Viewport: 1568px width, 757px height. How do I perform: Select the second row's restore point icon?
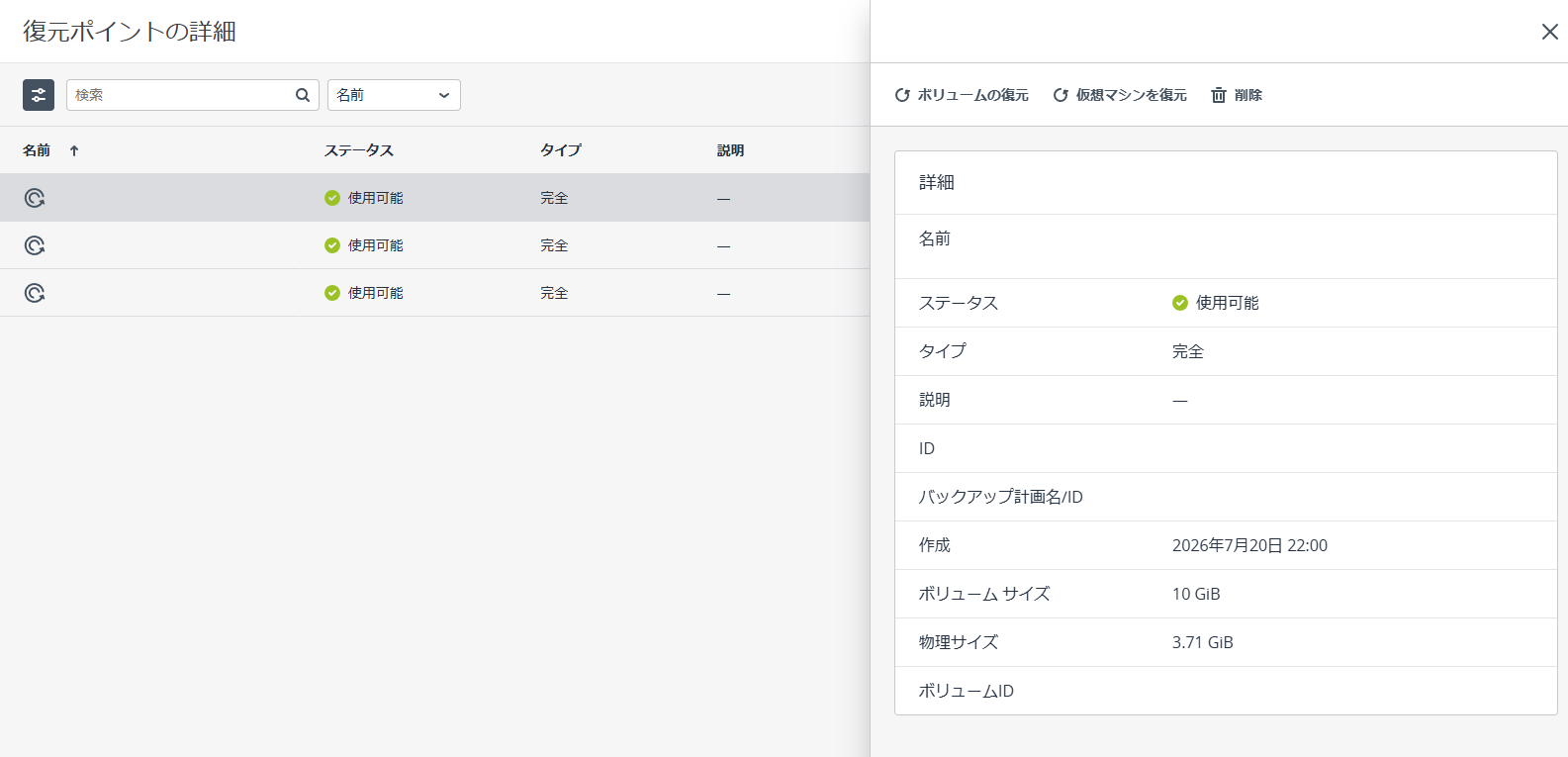tap(35, 245)
